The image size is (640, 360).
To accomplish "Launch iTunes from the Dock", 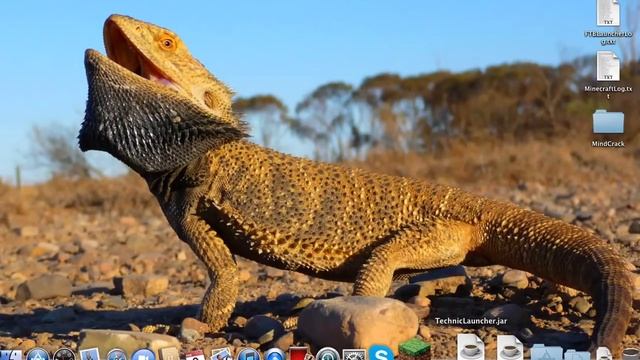I will 248,354.
